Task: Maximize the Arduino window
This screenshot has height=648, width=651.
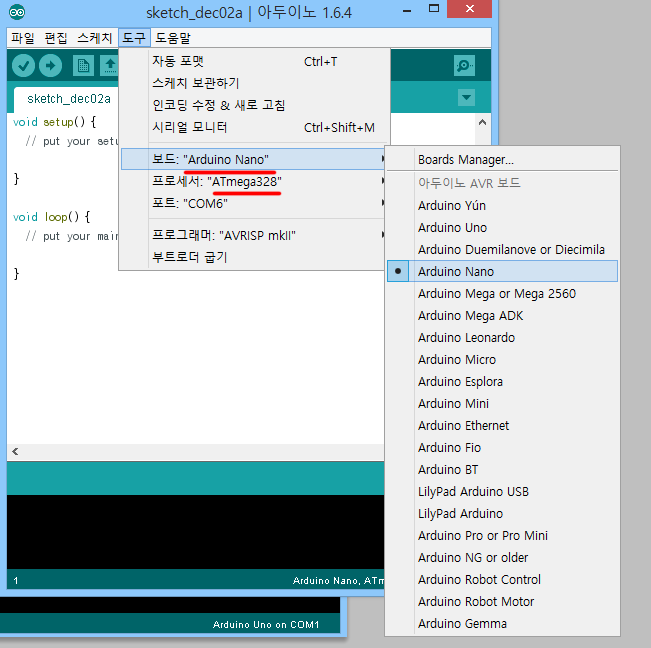Action: tap(434, 9)
